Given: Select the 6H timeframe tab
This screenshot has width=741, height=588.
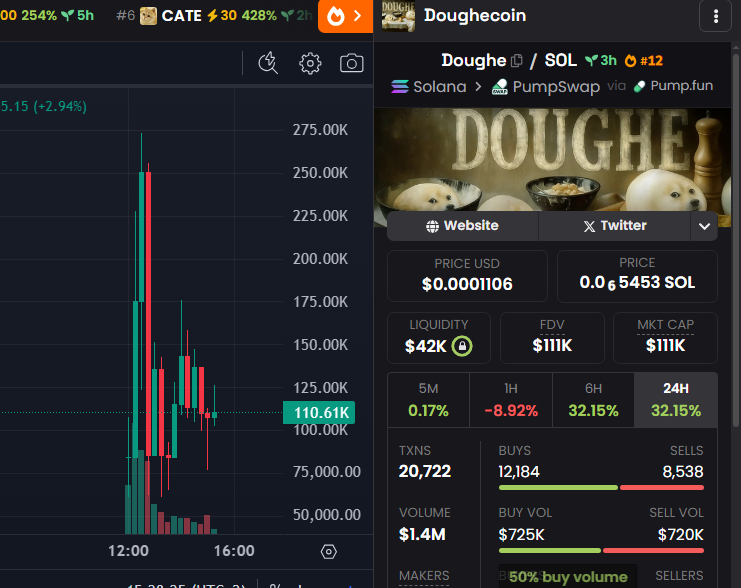Looking at the screenshot, I should point(593,400).
